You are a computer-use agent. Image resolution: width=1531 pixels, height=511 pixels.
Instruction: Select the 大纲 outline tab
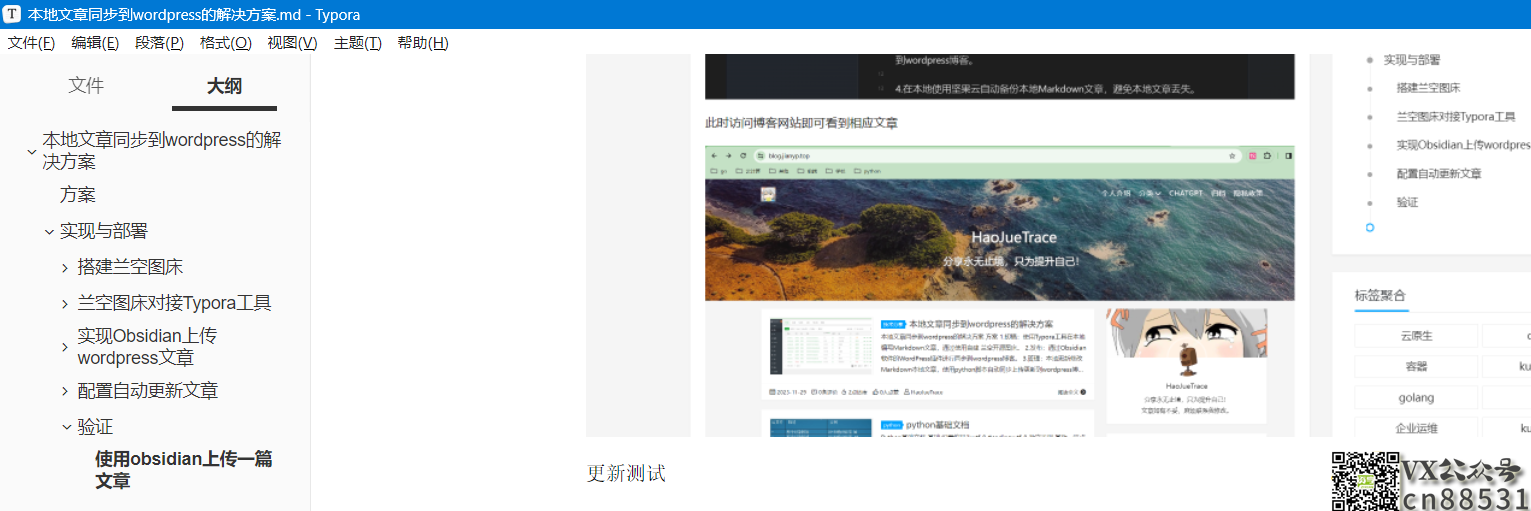pyautogui.click(x=224, y=86)
